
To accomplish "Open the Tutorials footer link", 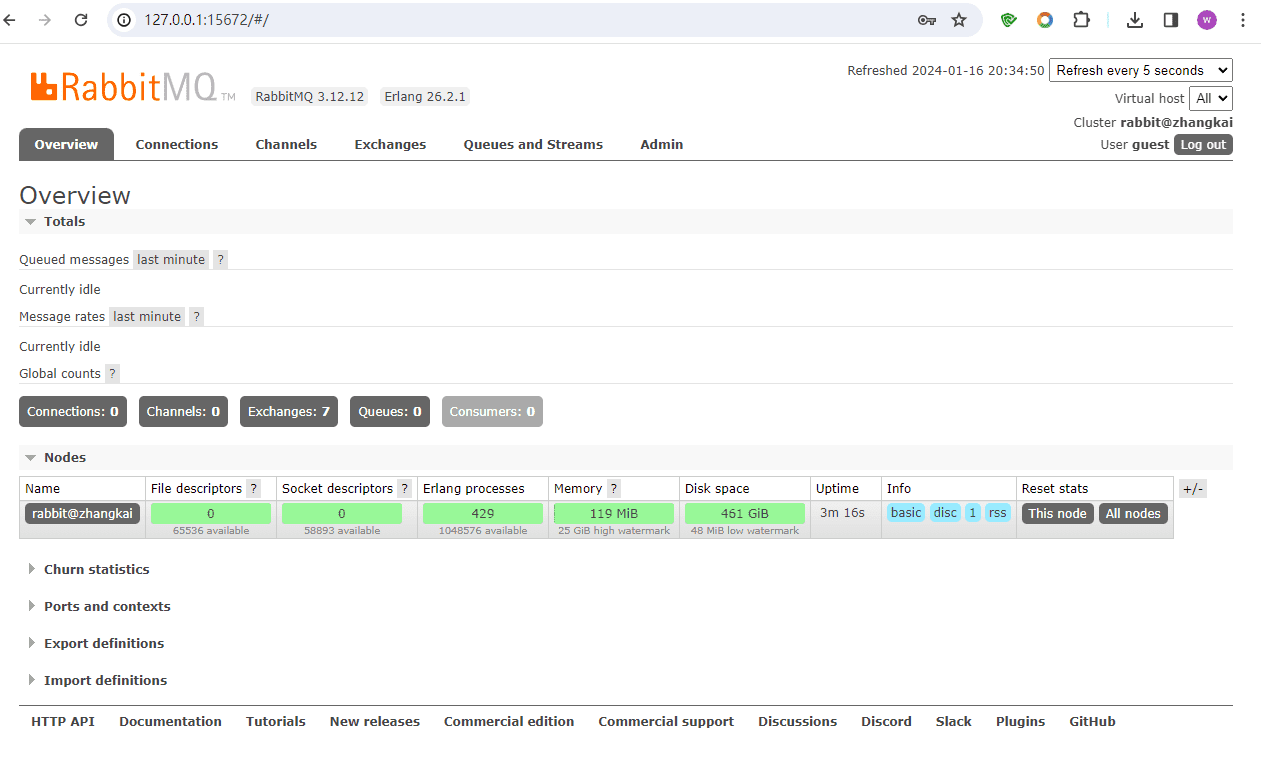I will click(276, 721).
